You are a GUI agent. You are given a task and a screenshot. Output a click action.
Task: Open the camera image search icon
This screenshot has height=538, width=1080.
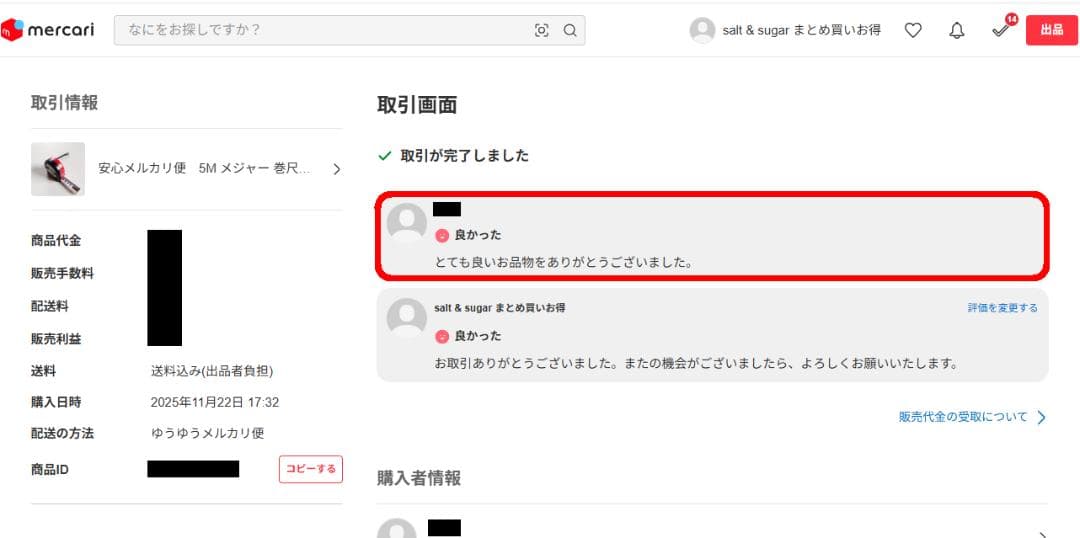pyautogui.click(x=542, y=30)
